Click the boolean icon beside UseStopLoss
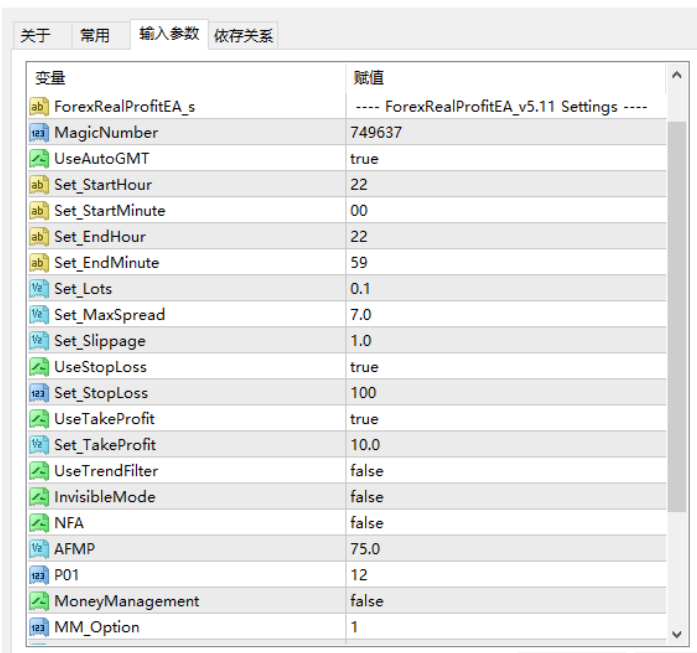This screenshot has height=653, width=697. (39, 367)
